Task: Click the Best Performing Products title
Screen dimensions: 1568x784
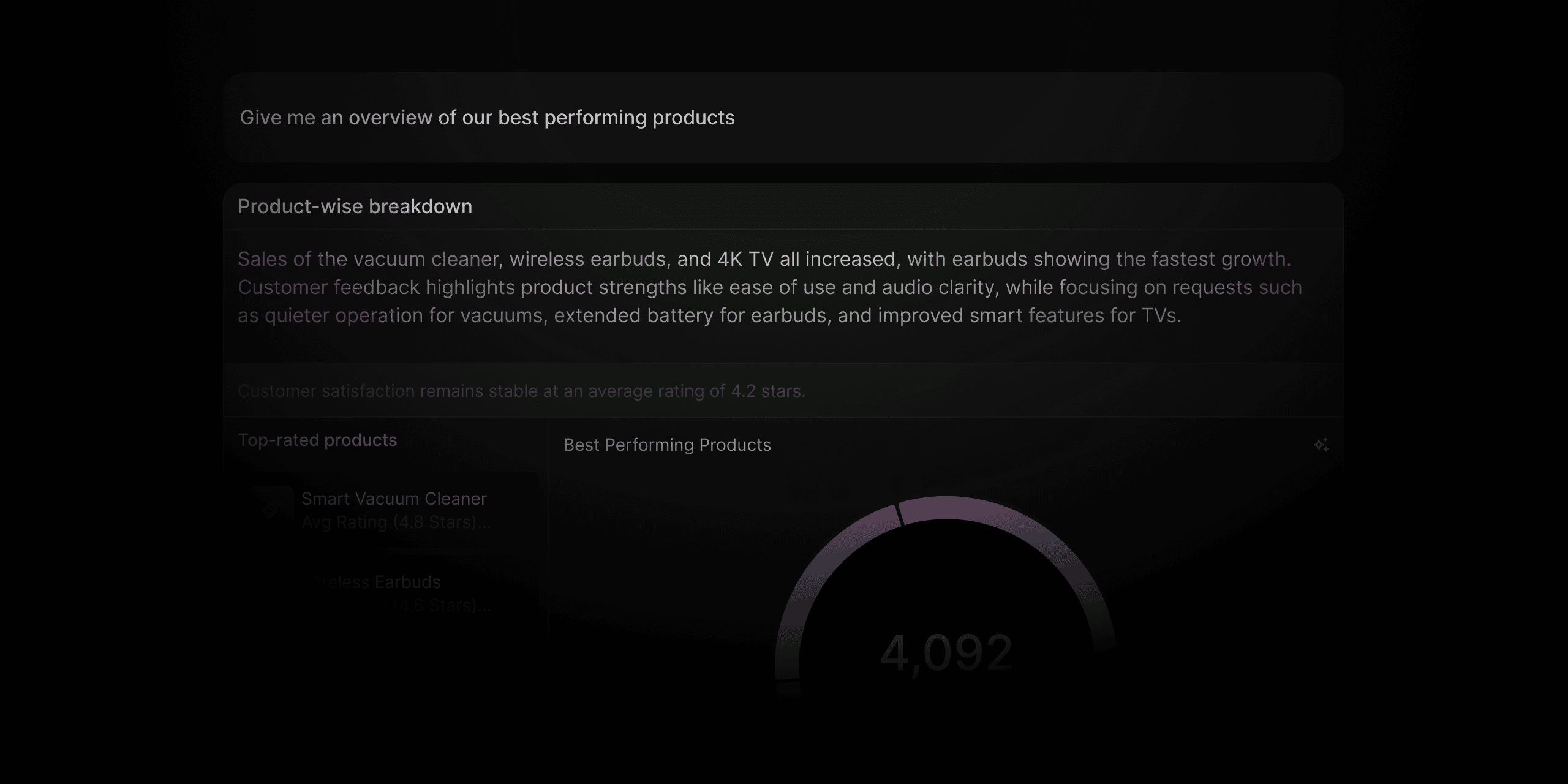Action: 667,445
